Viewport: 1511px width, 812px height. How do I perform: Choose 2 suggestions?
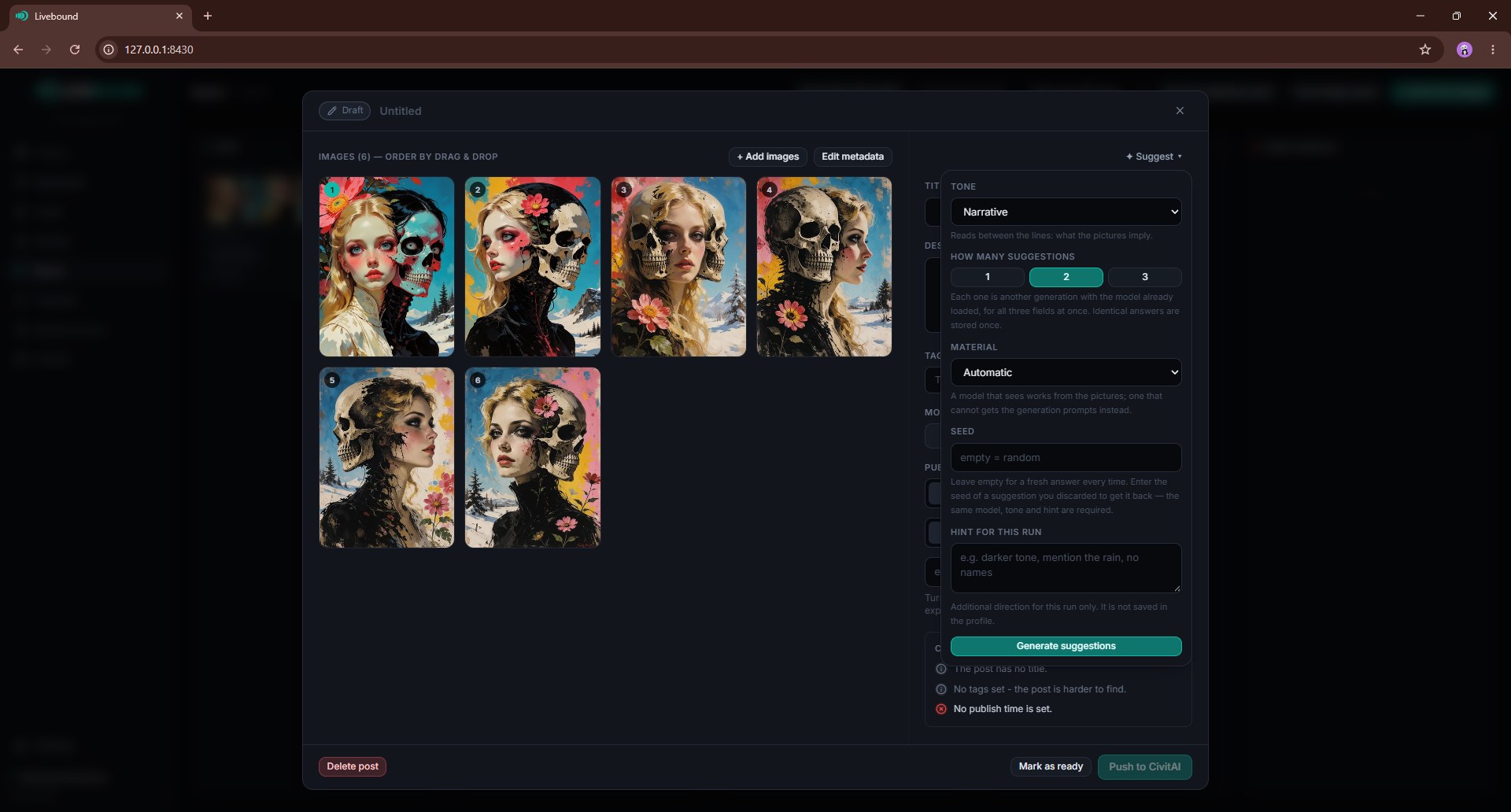click(1066, 277)
